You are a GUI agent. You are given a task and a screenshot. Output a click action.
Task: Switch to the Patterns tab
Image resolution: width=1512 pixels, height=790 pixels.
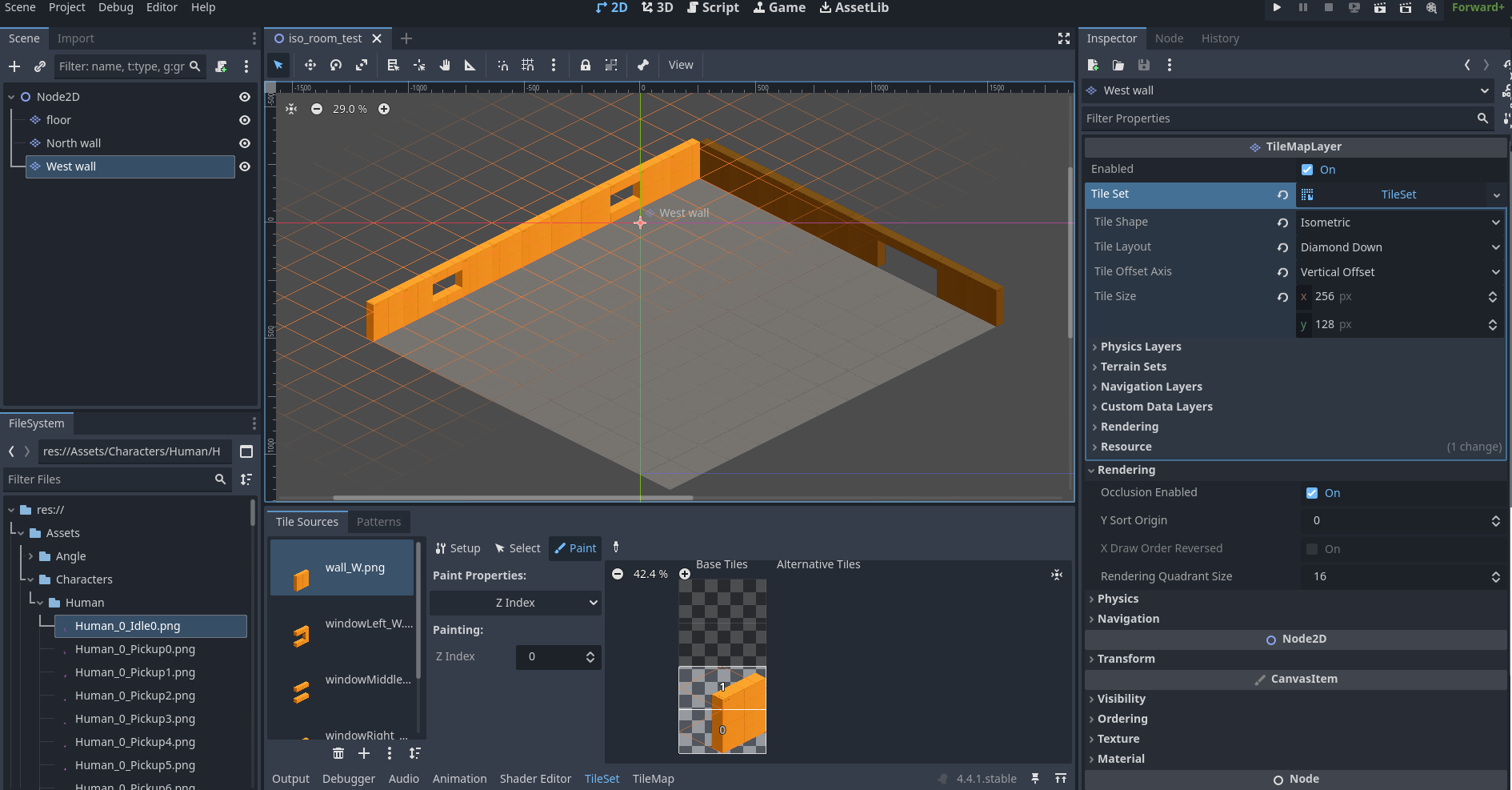tap(378, 522)
